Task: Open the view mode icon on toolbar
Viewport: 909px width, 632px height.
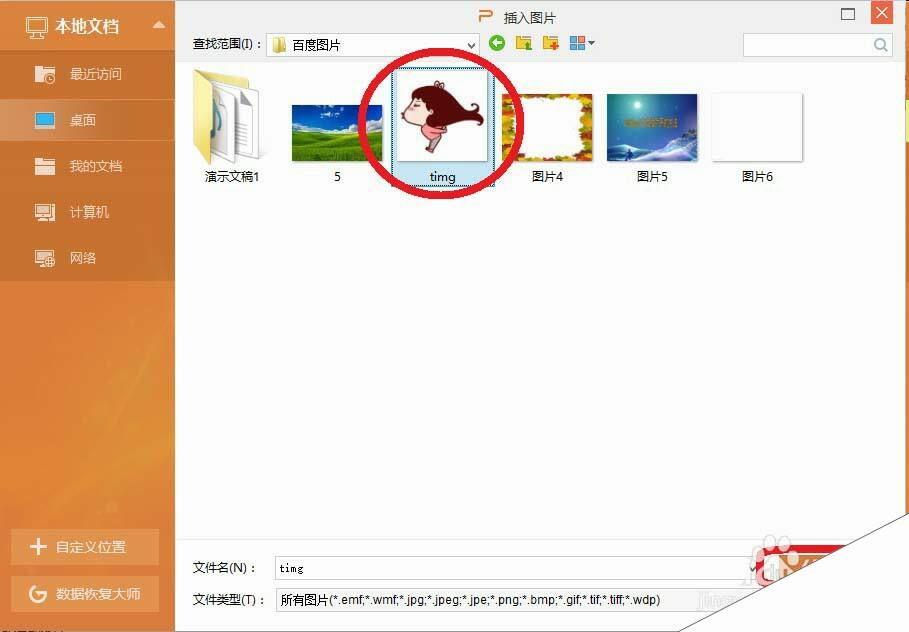Action: point(578,44)
